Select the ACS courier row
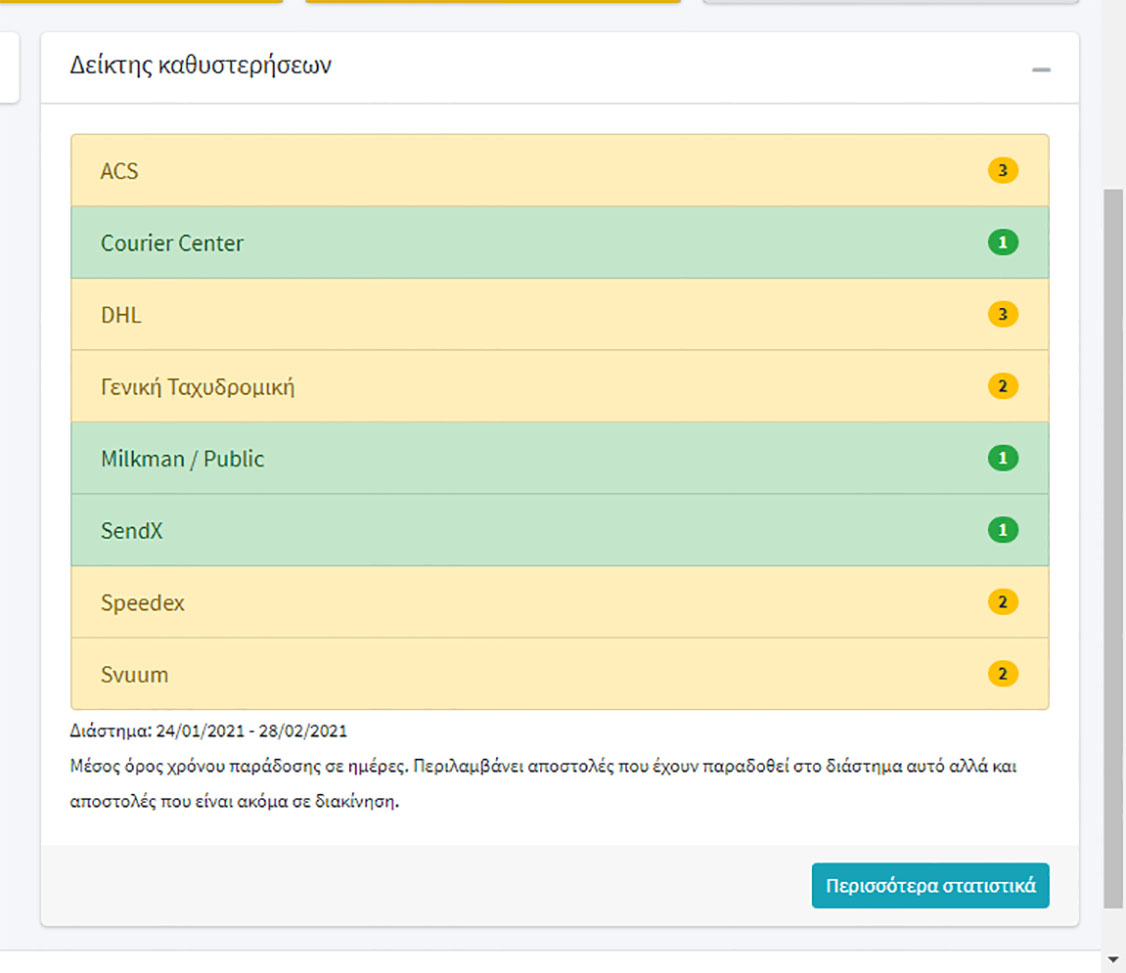1126x973 pixels. coord(559,171)
